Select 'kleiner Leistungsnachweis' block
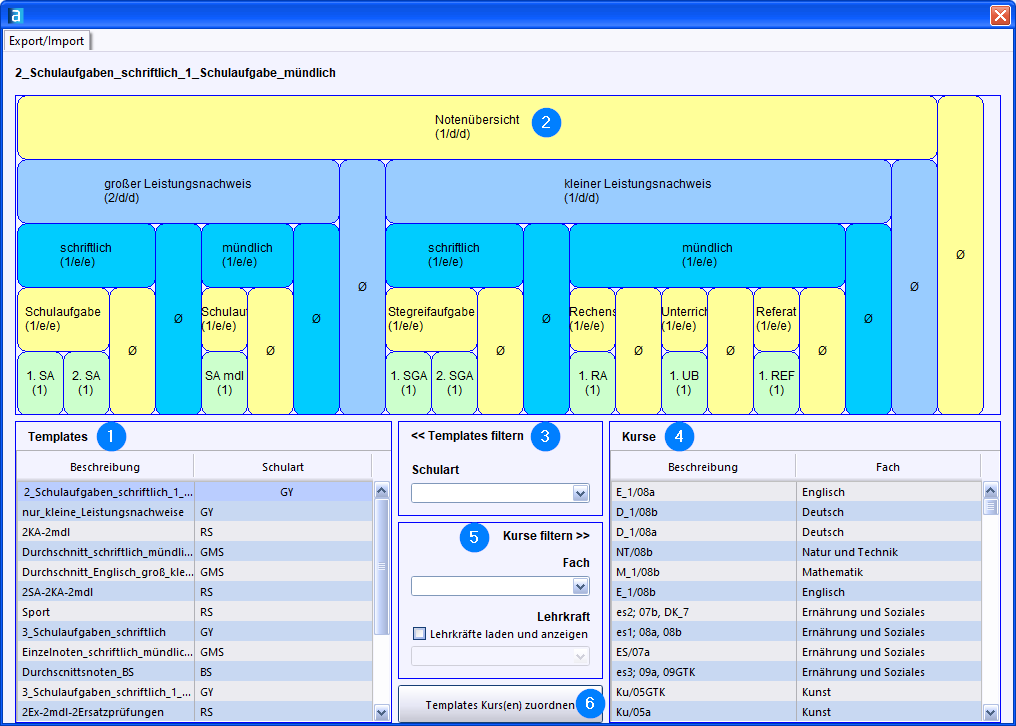1016x726 pixels. 638,191
